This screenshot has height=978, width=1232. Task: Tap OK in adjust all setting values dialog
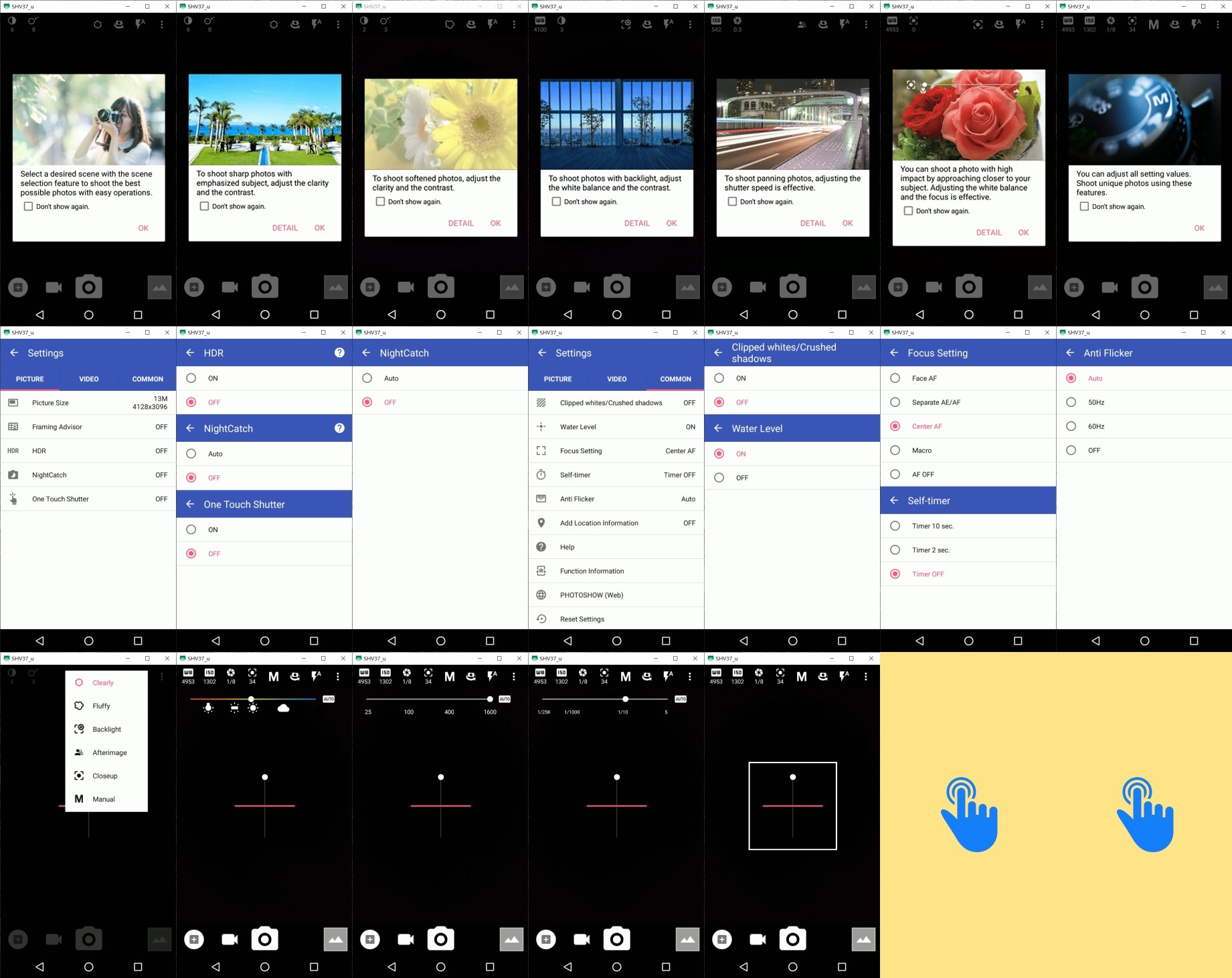[x=1199, y=228]
